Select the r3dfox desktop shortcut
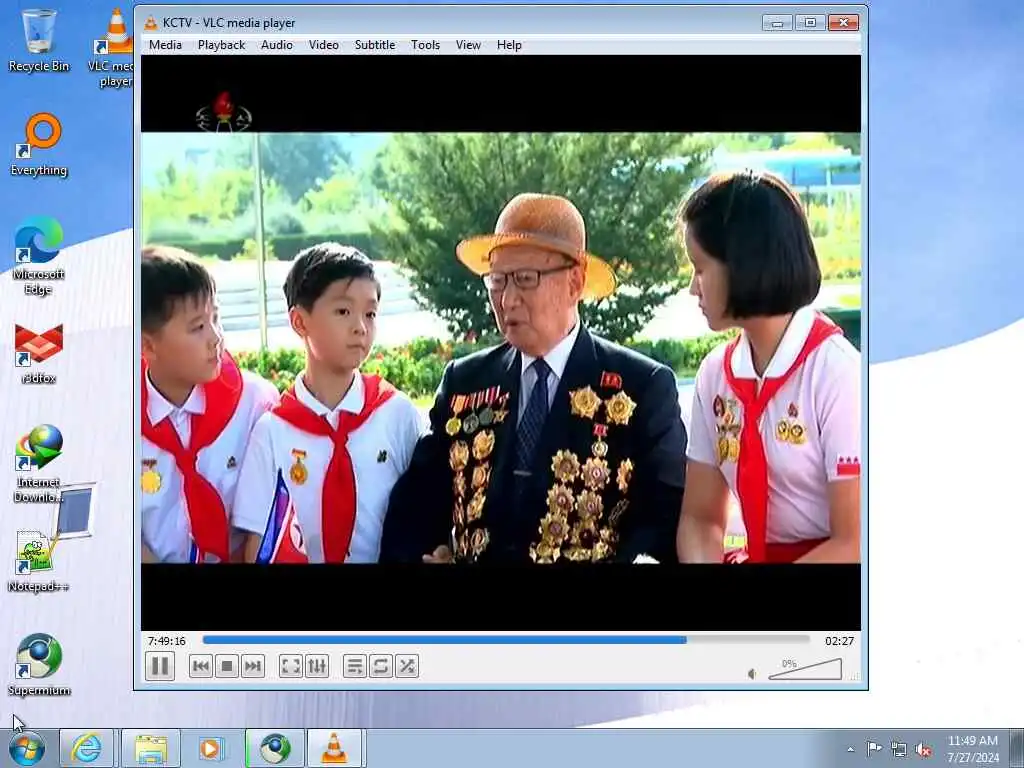Viewport: 1024px width, 768px height. [39, 353]
